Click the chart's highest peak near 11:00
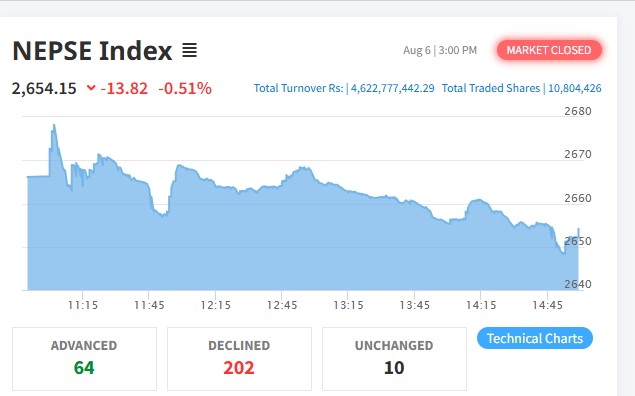This screenshot has width=635, height=396. (54, 126)
